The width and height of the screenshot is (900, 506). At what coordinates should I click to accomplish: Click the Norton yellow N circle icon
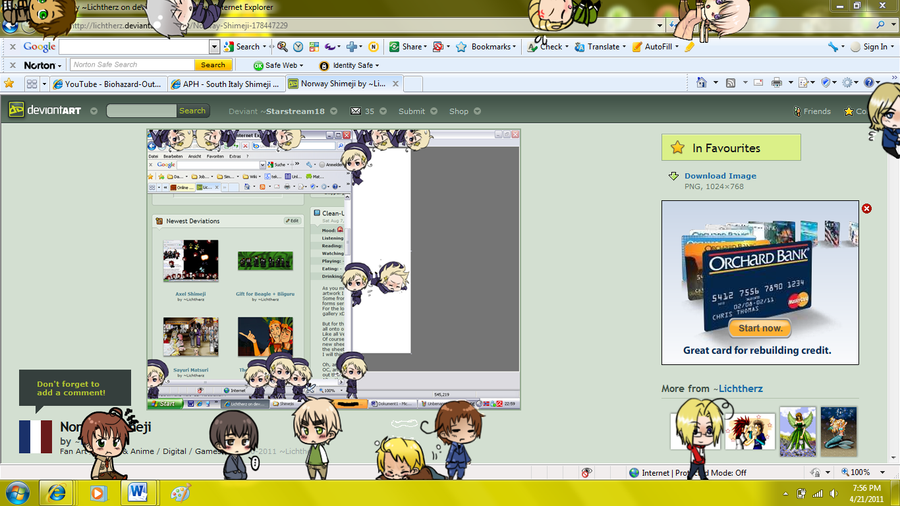click(x=373, y=46)
